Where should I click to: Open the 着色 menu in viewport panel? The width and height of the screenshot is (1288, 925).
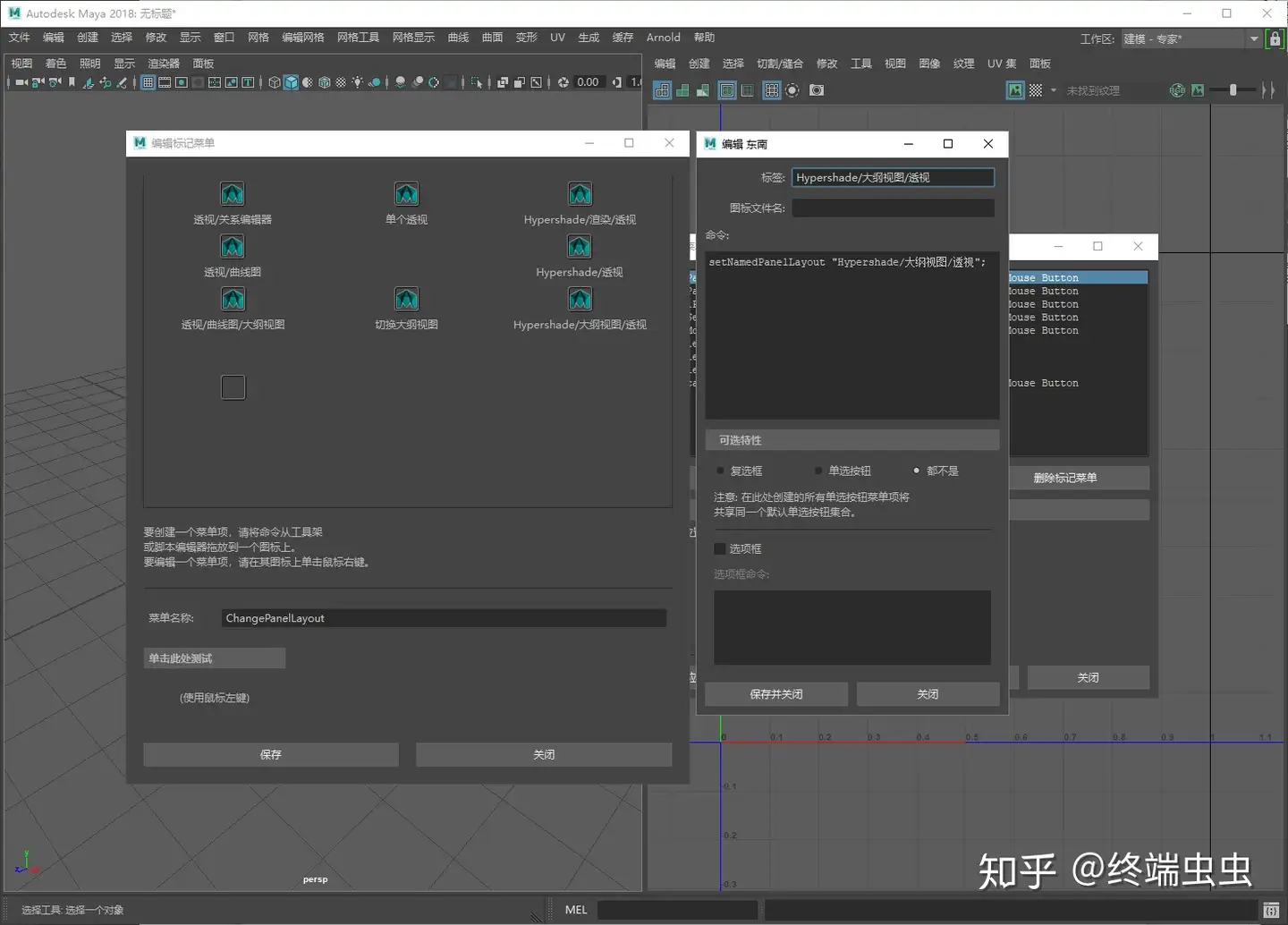[55, 64]
